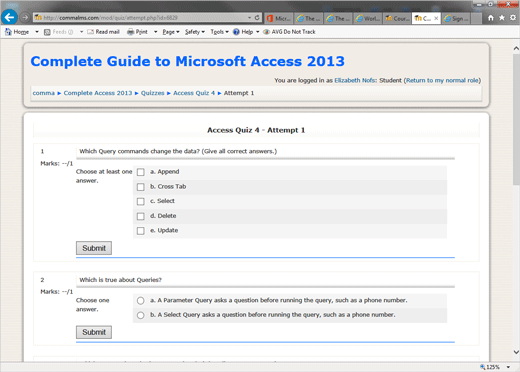The width and height of the screenshot is (520, 372).
Task: Switch to the Worl... tab
Action: point(368,18)
